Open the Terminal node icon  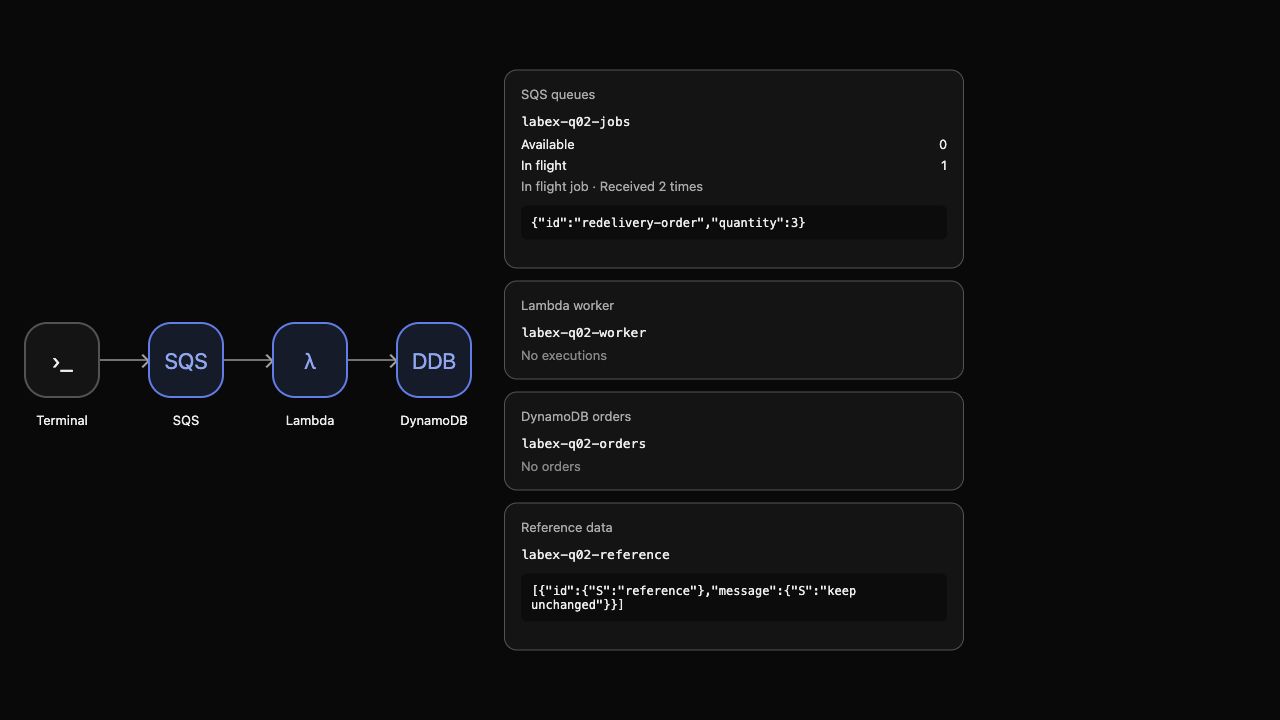(x=62, y=360)
